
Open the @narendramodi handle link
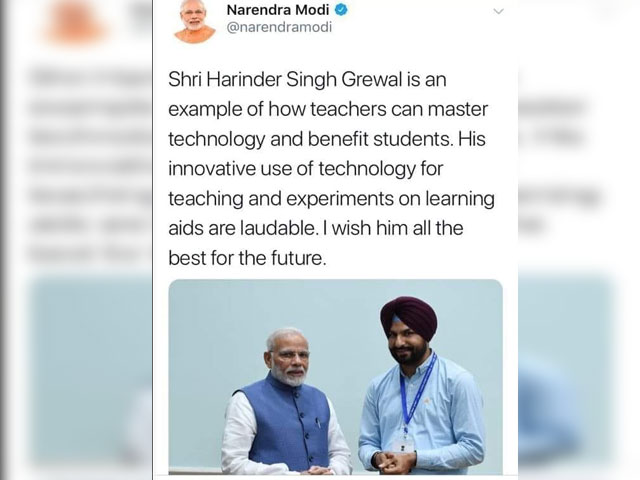point(279,27)
